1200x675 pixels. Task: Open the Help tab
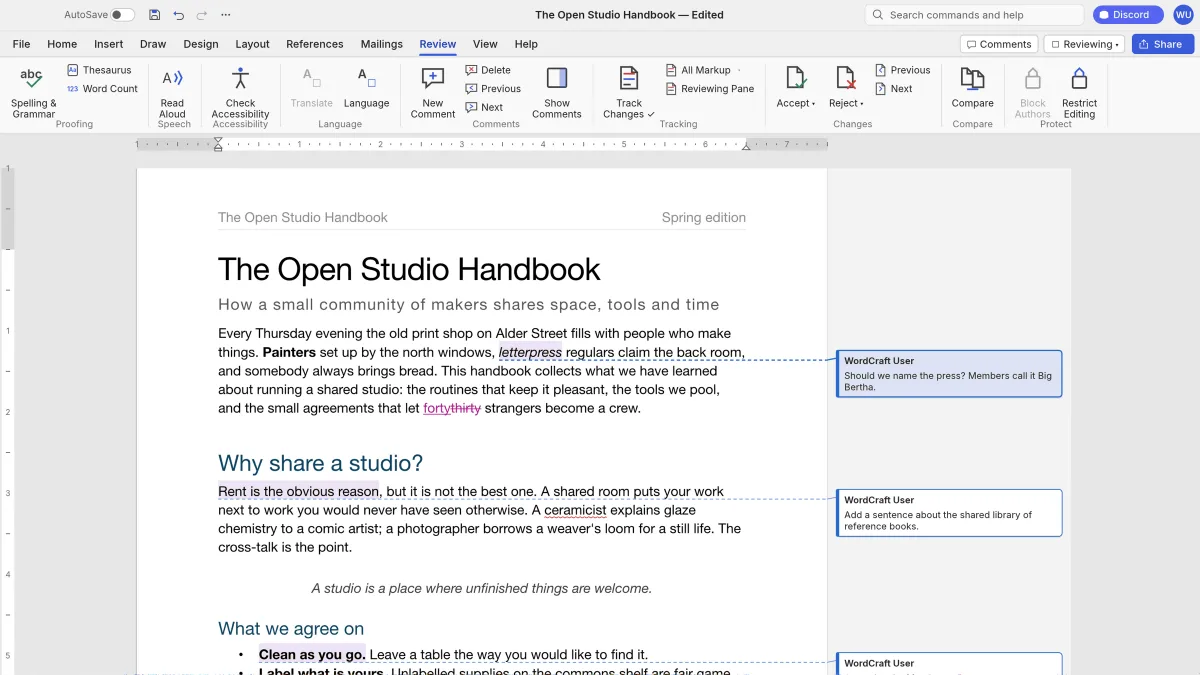point(526,44)
